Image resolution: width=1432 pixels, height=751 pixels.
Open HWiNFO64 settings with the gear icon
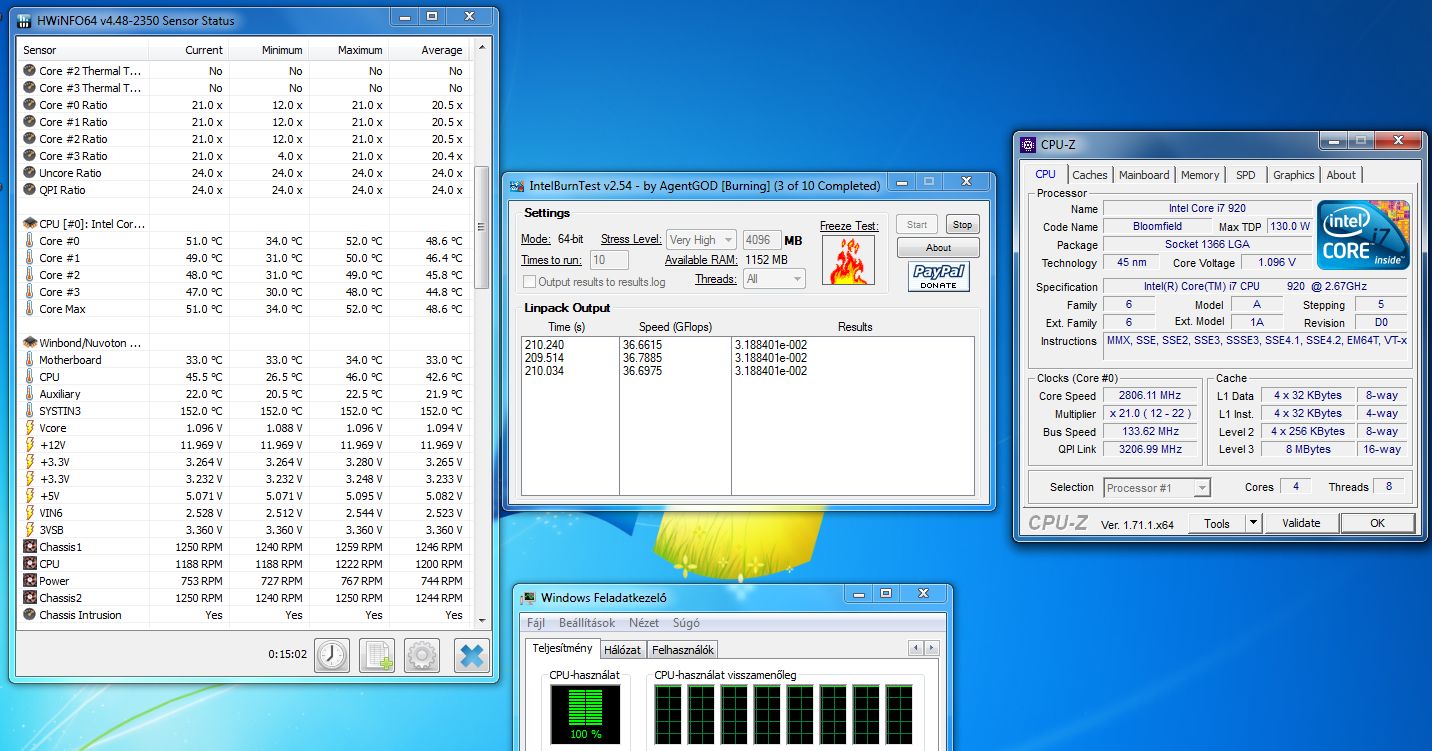coord(422,655)
